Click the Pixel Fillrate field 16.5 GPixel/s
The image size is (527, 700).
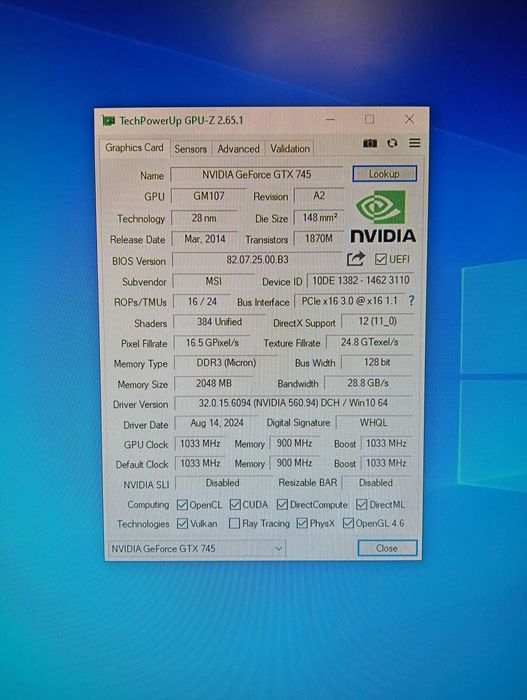pyautogui.click(x=212, y=343)
